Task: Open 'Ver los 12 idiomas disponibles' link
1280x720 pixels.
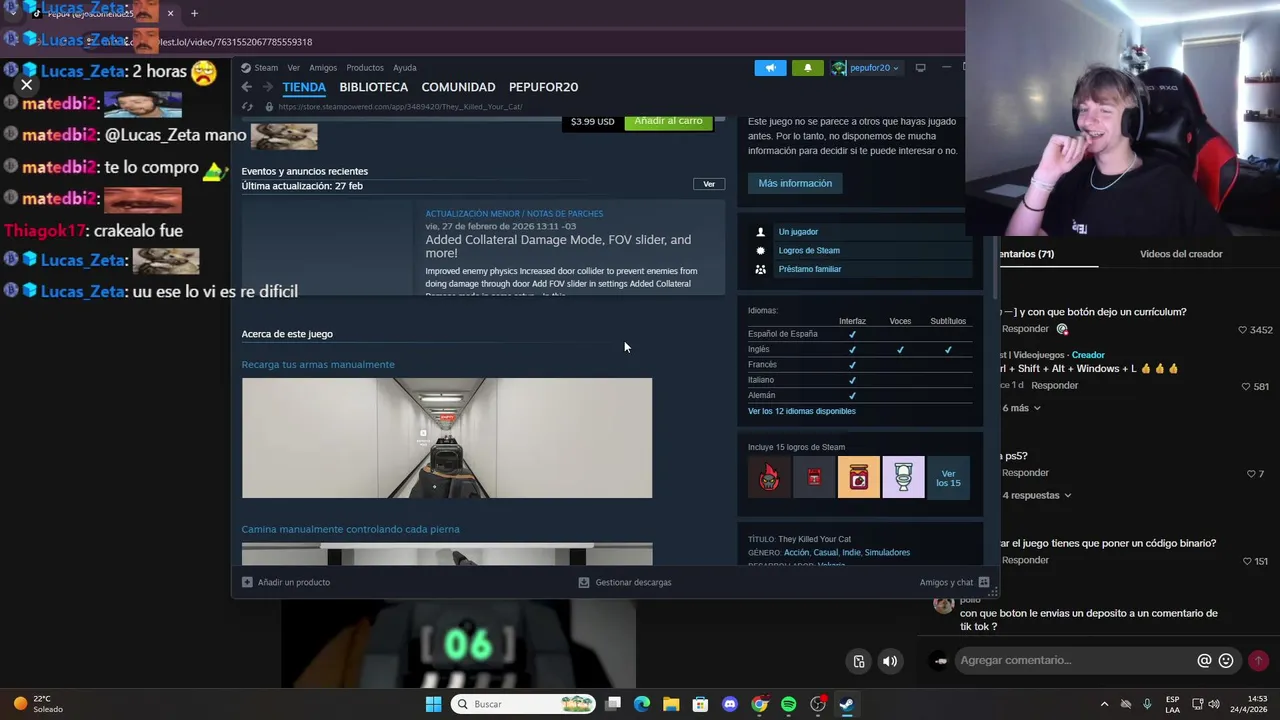Action: pyautogui.click(x=802, y=411)
